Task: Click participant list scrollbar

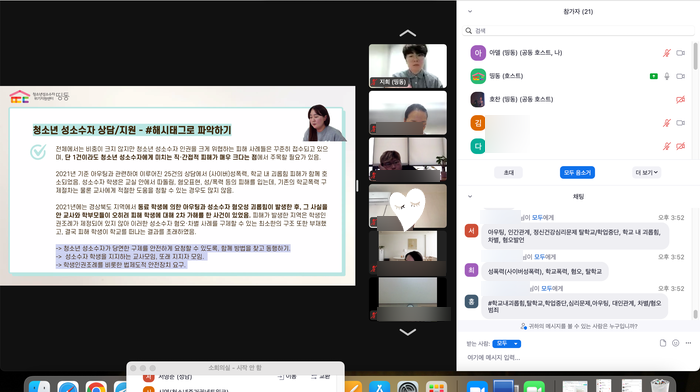Action: pyautogui.click(x=695, y=56)
